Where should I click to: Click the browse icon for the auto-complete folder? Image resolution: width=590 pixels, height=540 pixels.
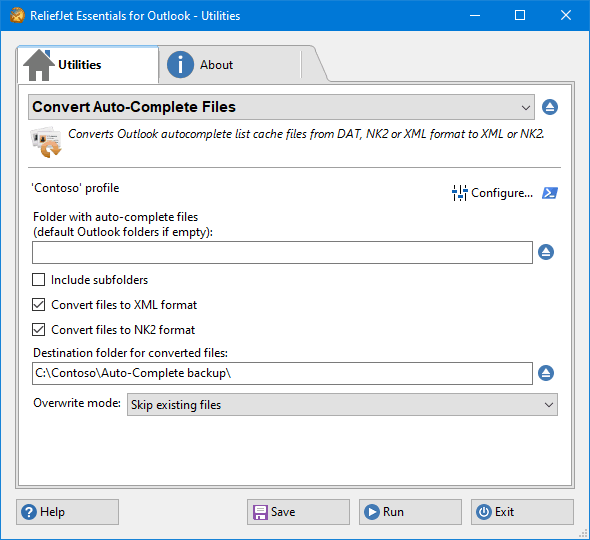[x=546, y=252]
